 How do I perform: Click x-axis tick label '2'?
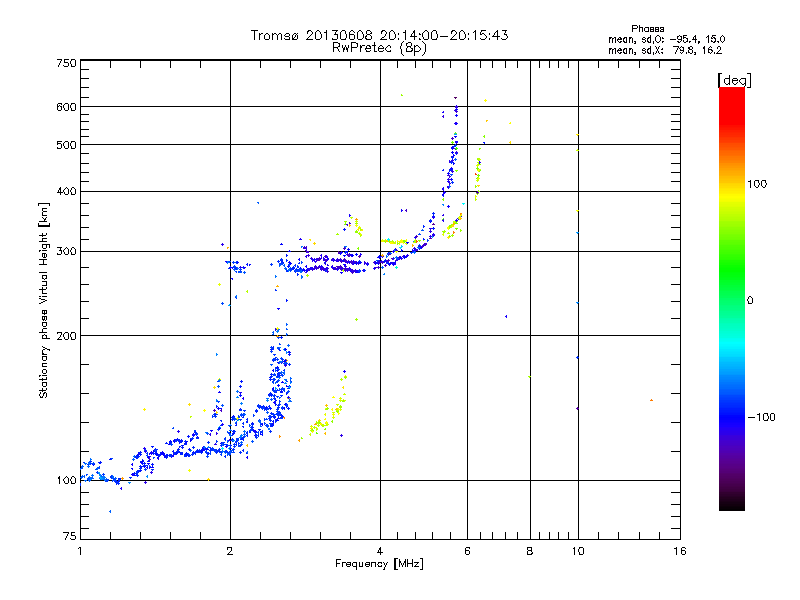[230, 551]
